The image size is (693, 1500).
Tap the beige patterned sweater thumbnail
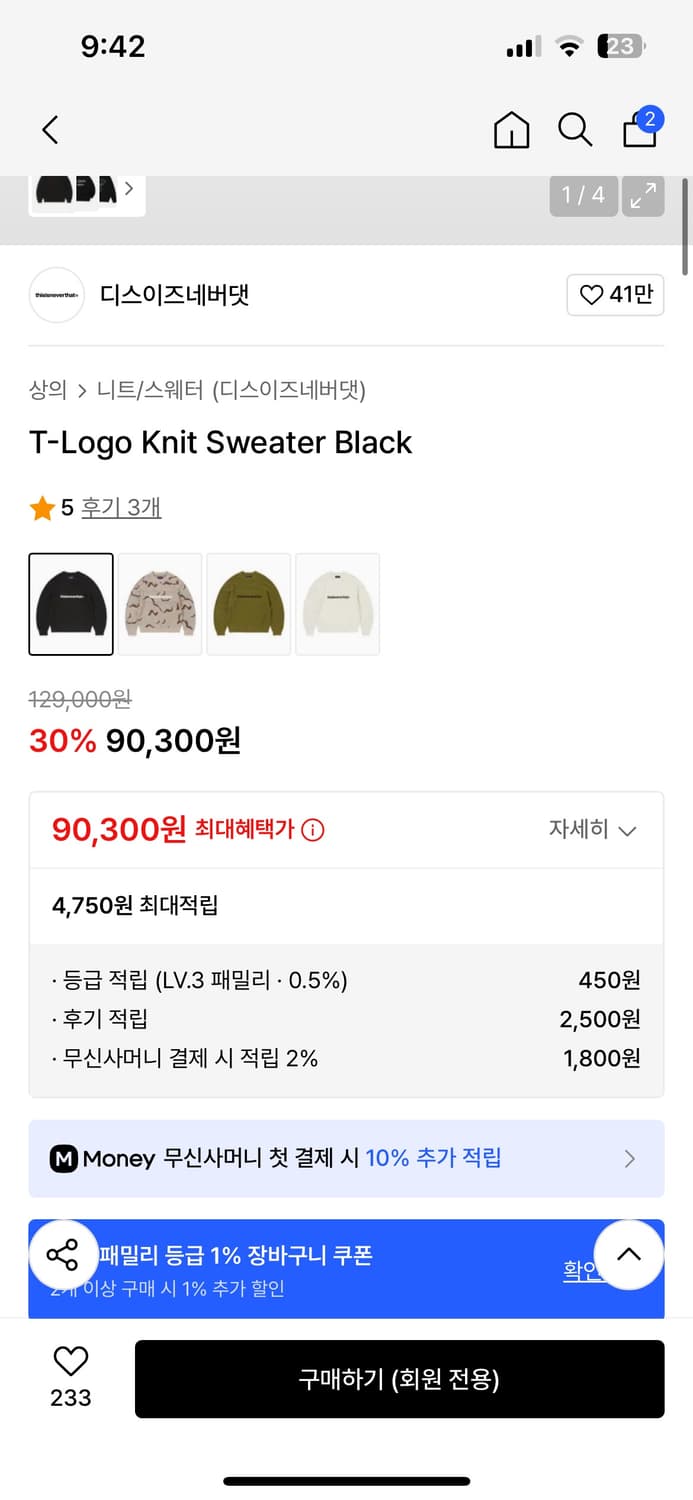(x=159, y=604)
